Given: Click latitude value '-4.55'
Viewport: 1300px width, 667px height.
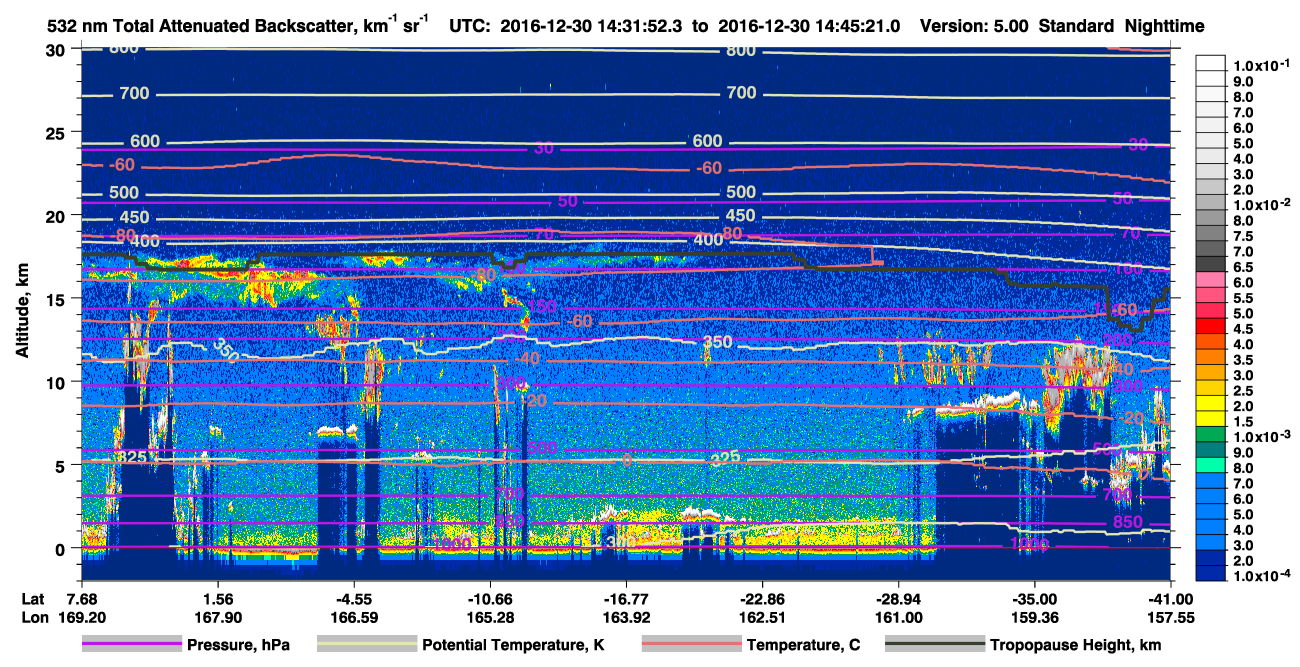Looking at the screenshot, I should (353, 598).
